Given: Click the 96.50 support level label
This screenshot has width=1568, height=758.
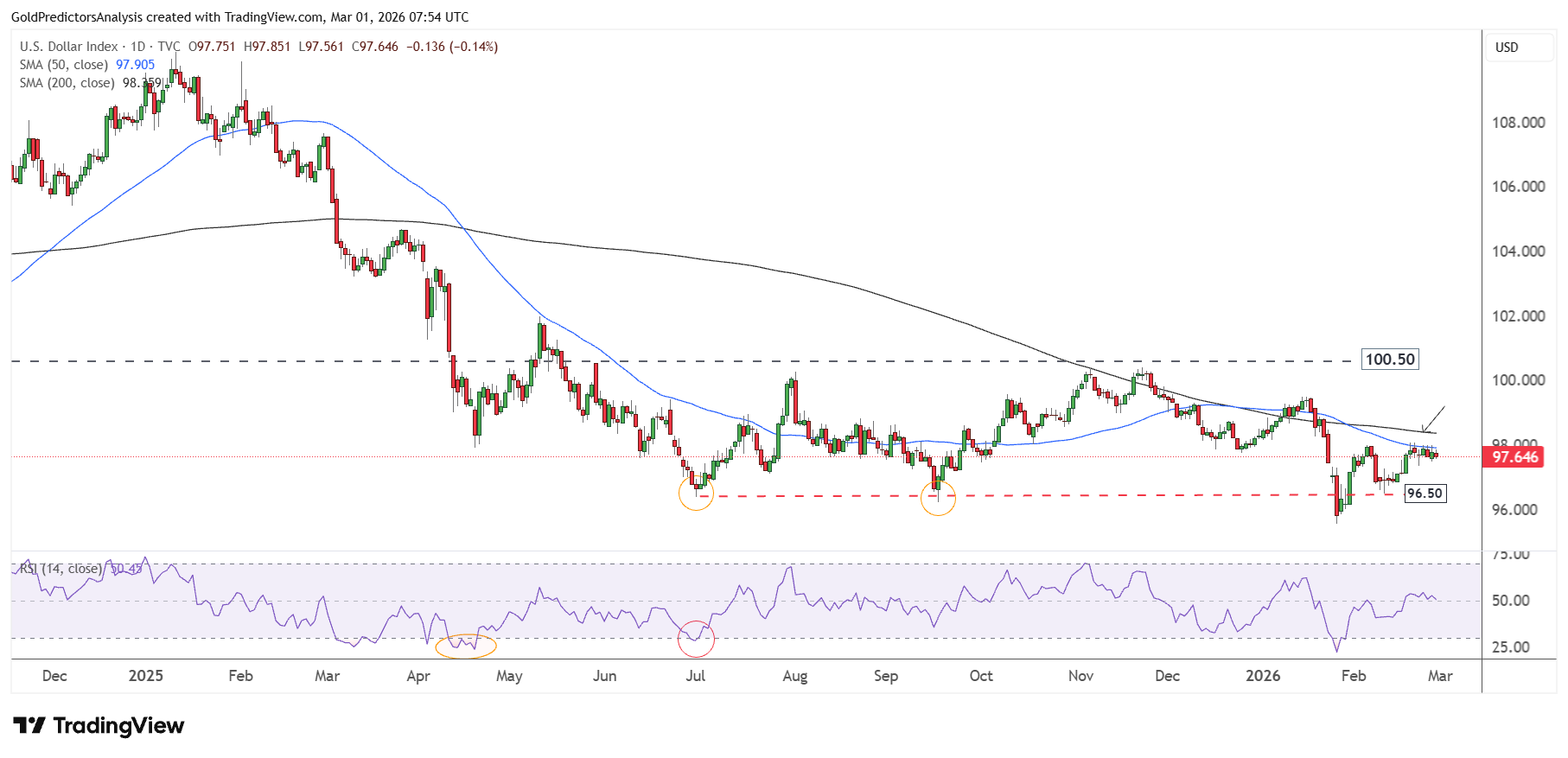Looking at the screenshot, I should tap(1425, 494).
